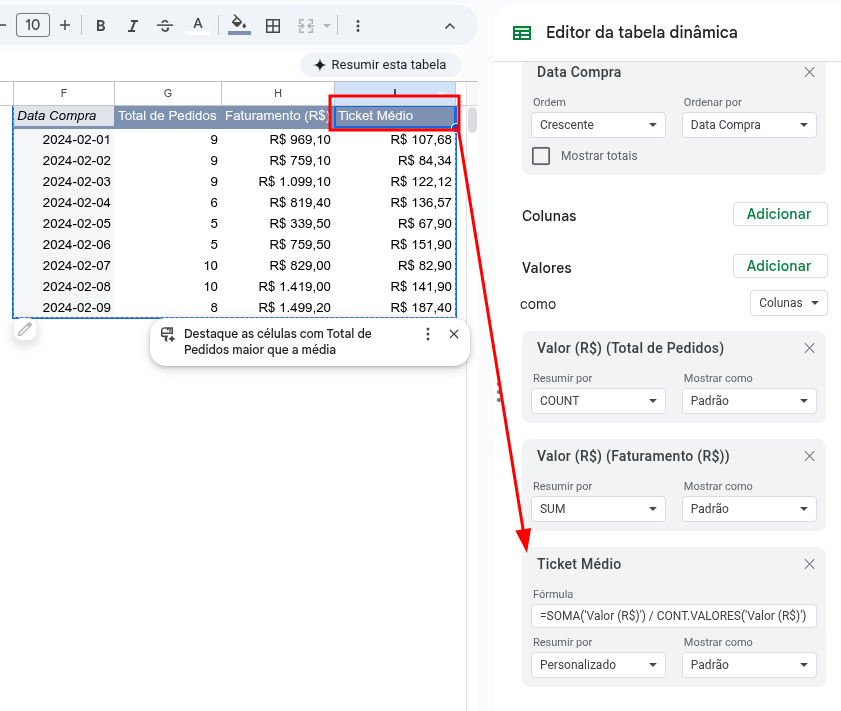The height and width of the screenshot is (711, 841).
Task: Edit the Ticket Médio formula field
Action: (673, 615)
